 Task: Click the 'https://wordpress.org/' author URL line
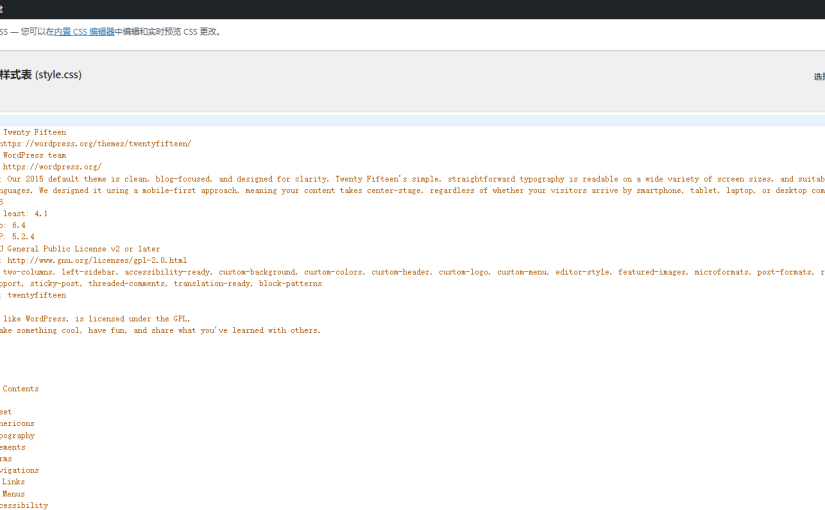click(x=52, y=167)
